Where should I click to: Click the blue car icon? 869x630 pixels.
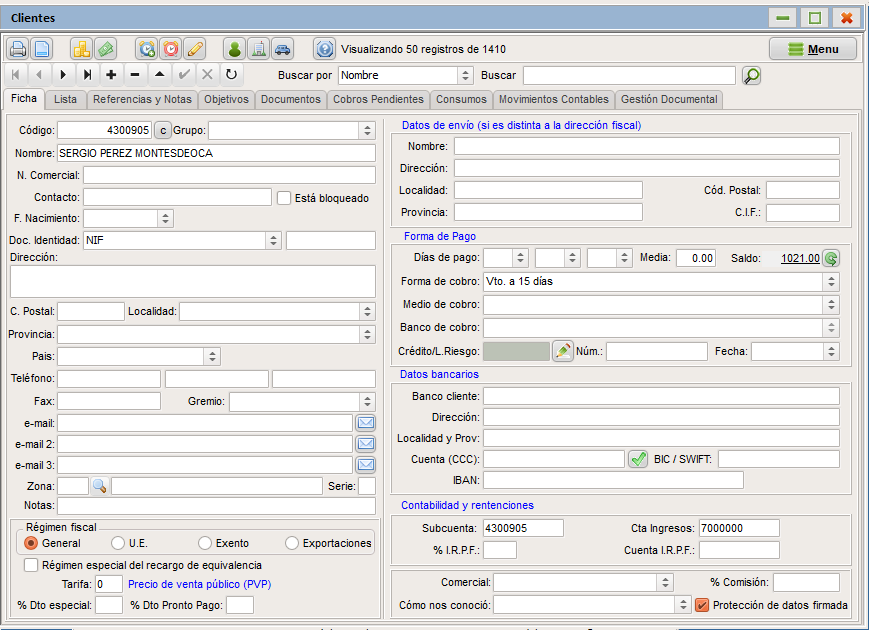pyautogui.click(x=282, y=49)
